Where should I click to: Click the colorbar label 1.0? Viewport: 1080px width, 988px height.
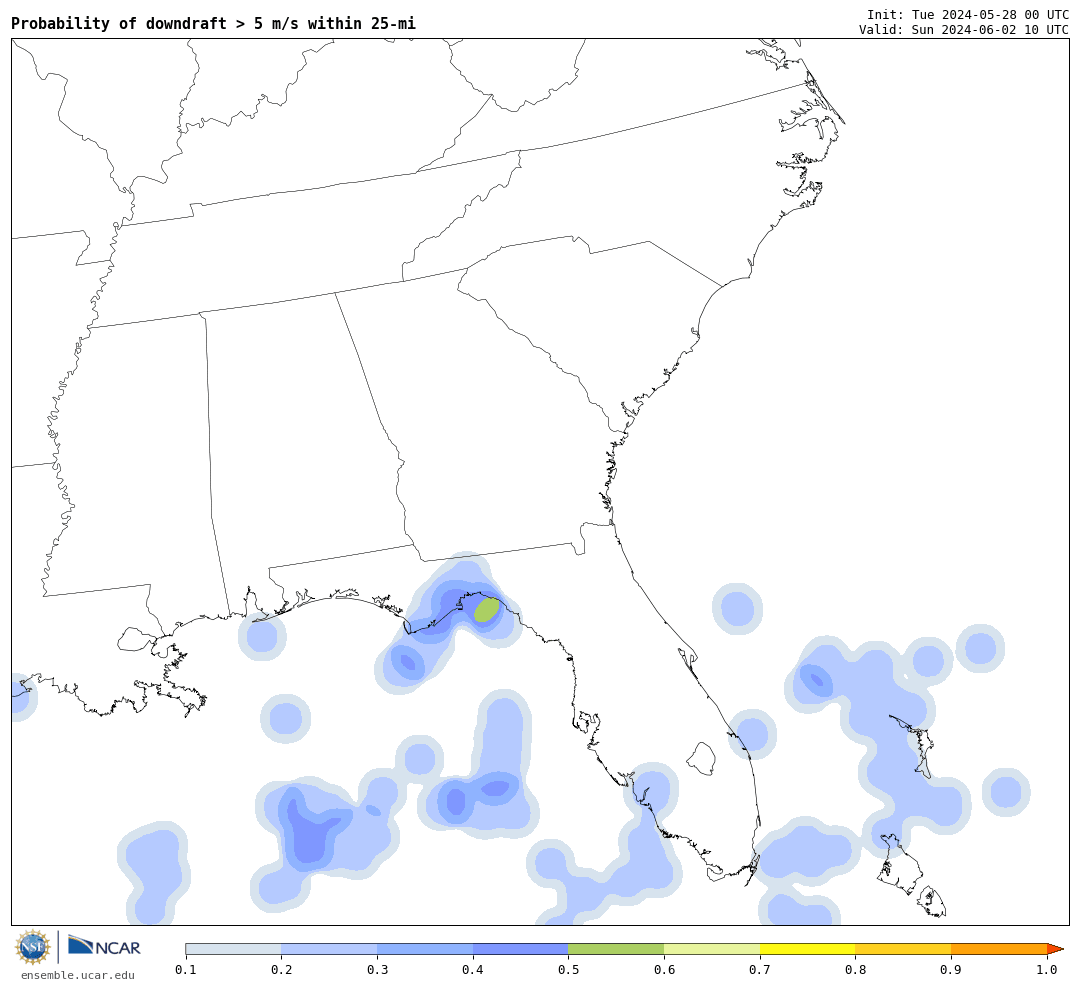tap(1047, 970)
